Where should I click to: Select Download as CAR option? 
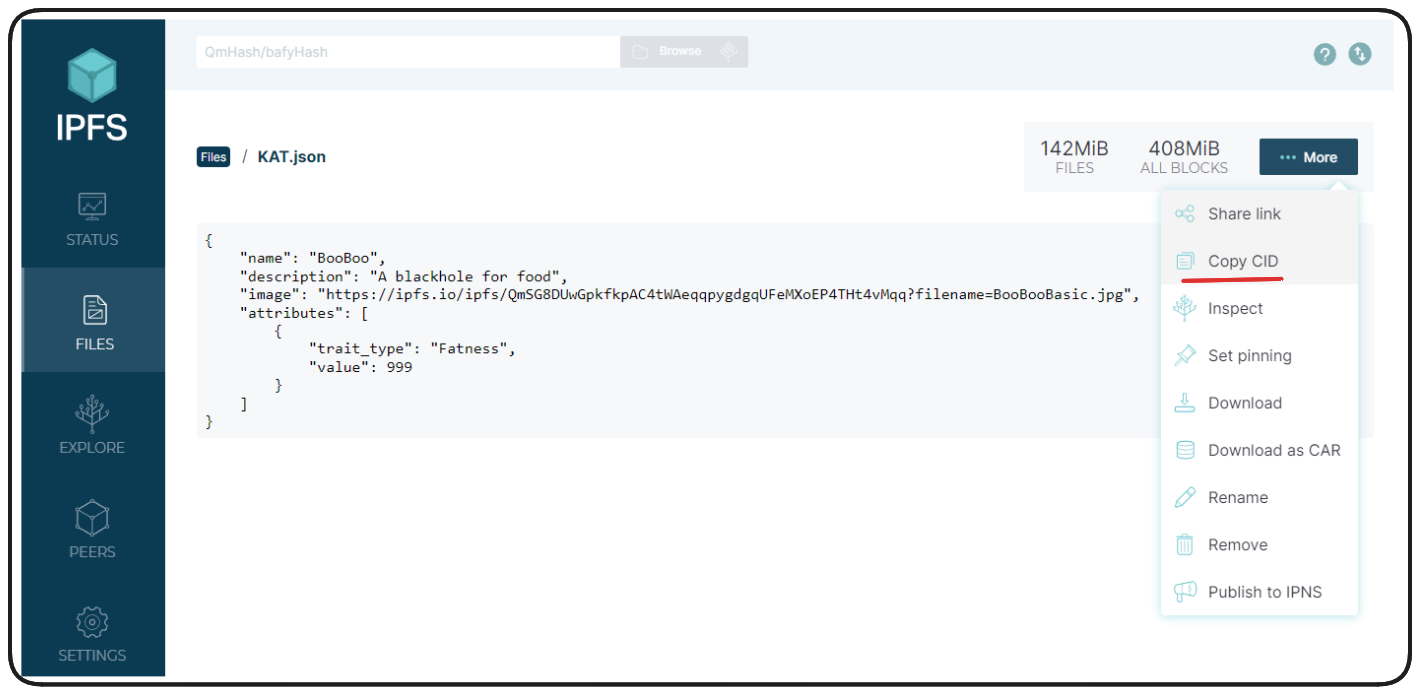pos(1273,450)
